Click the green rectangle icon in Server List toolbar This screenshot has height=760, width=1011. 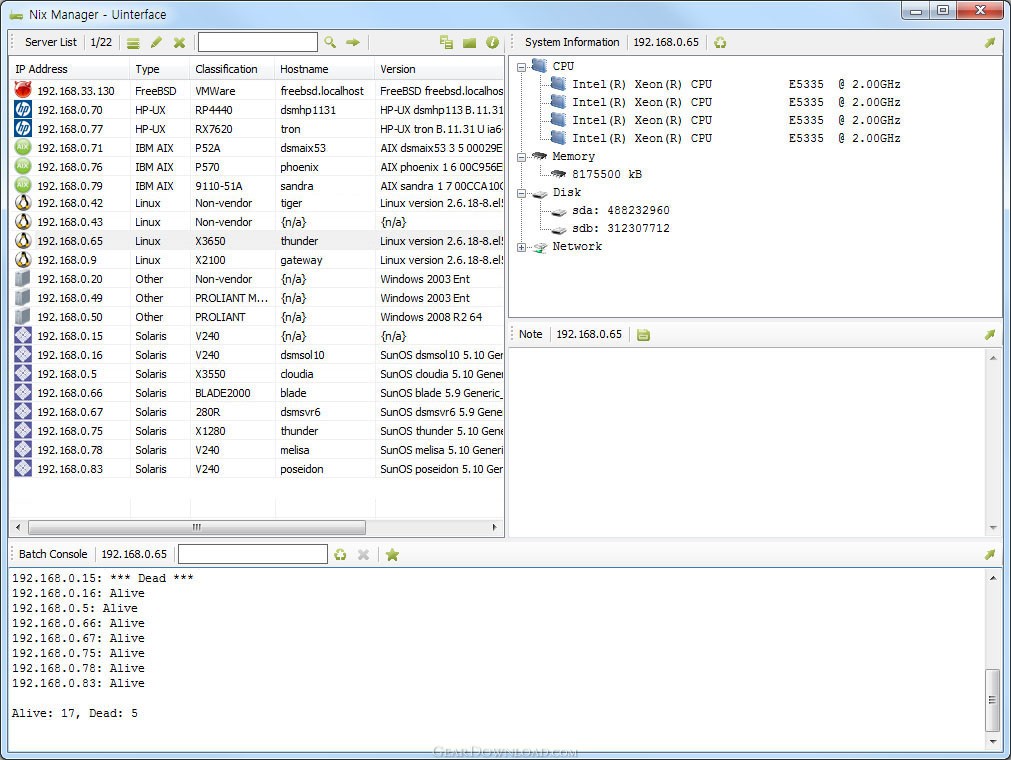click(x=469, y=43)
